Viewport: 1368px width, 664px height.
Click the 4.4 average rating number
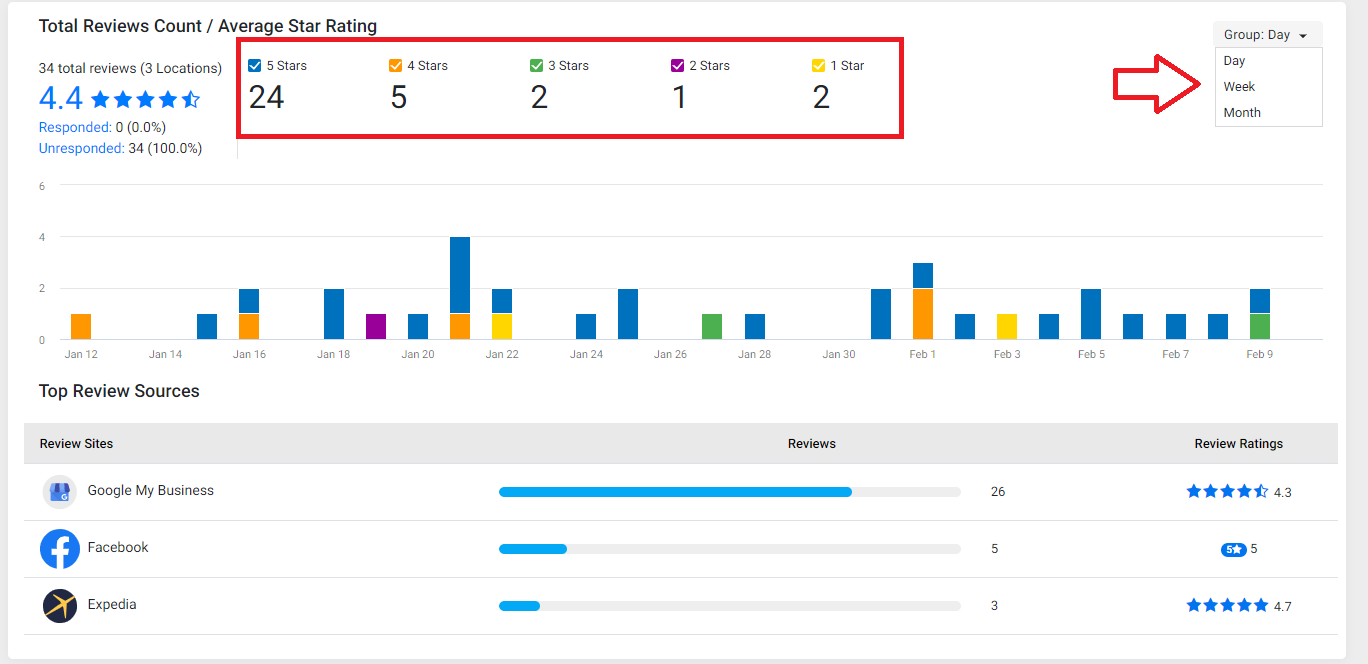(x=61, y=99)
